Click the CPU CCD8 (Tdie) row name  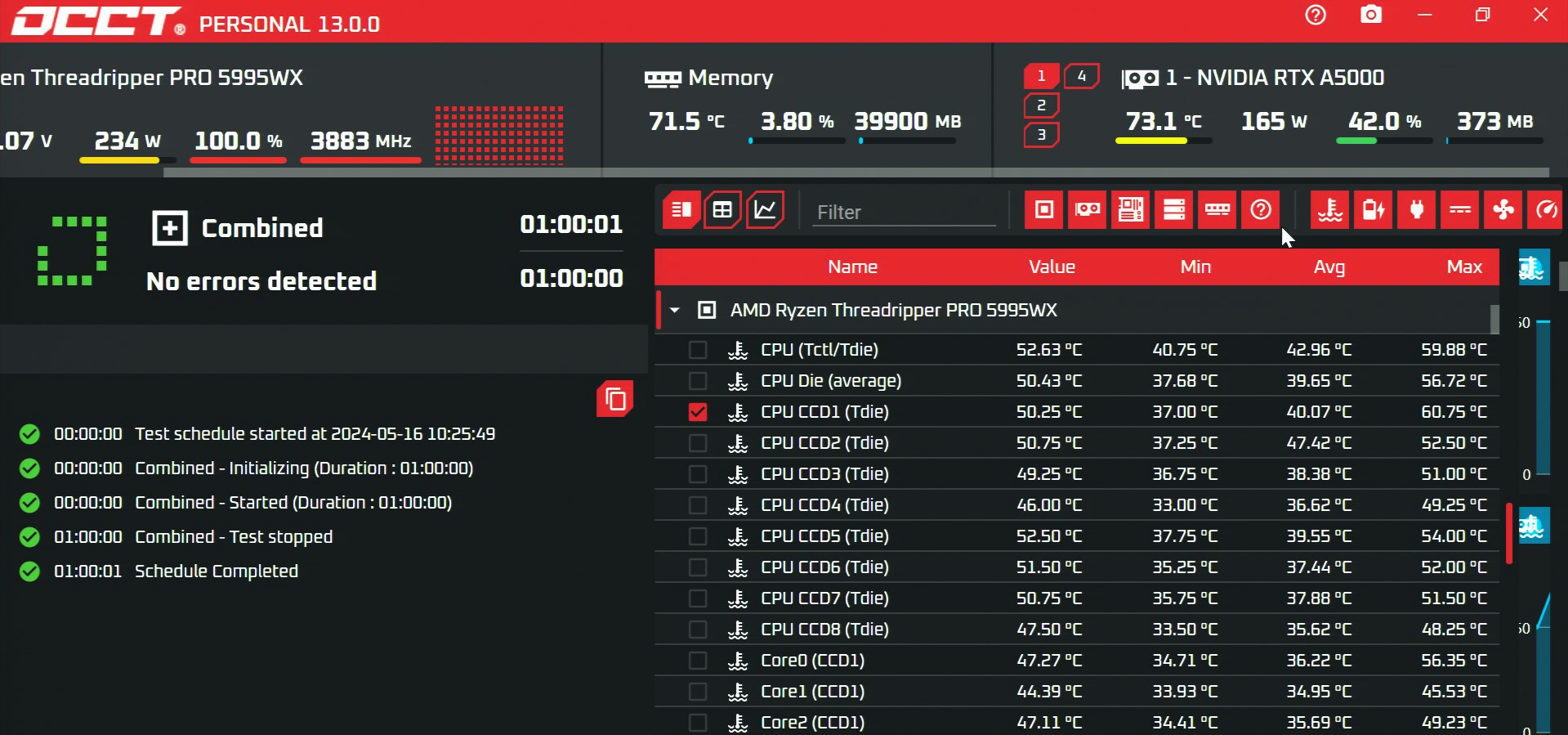click(x=824, y=630)
